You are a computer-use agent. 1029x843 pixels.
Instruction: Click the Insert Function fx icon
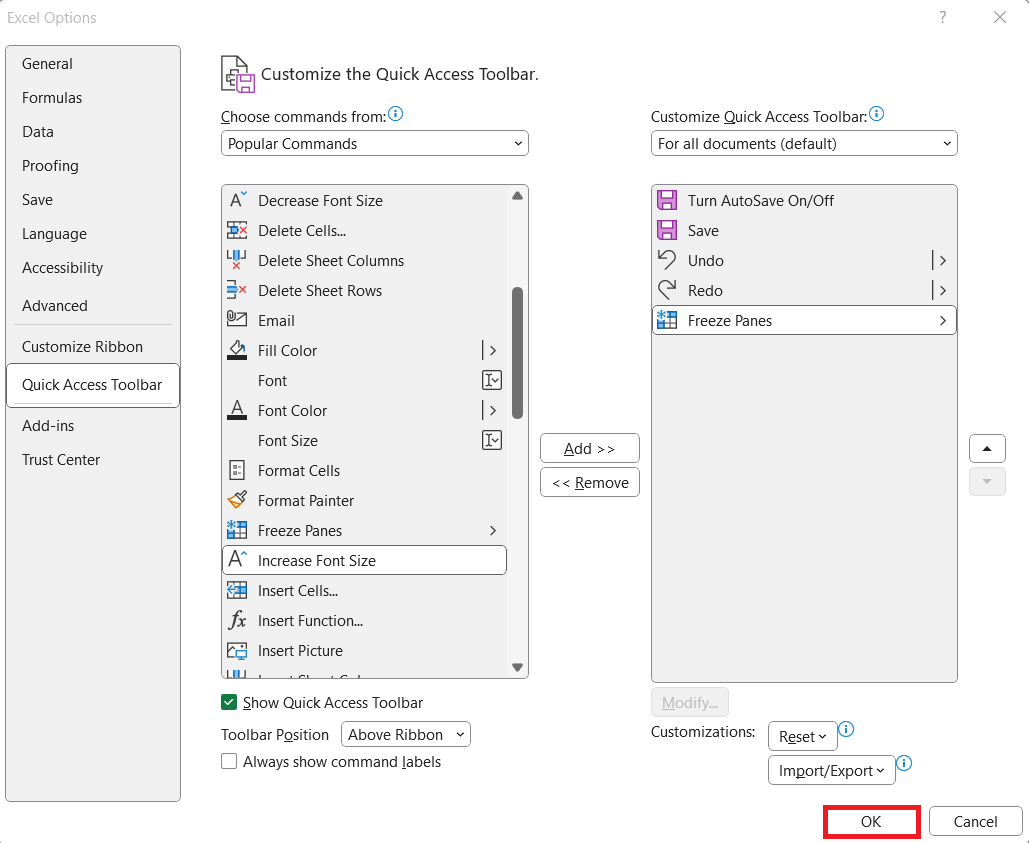237,620
